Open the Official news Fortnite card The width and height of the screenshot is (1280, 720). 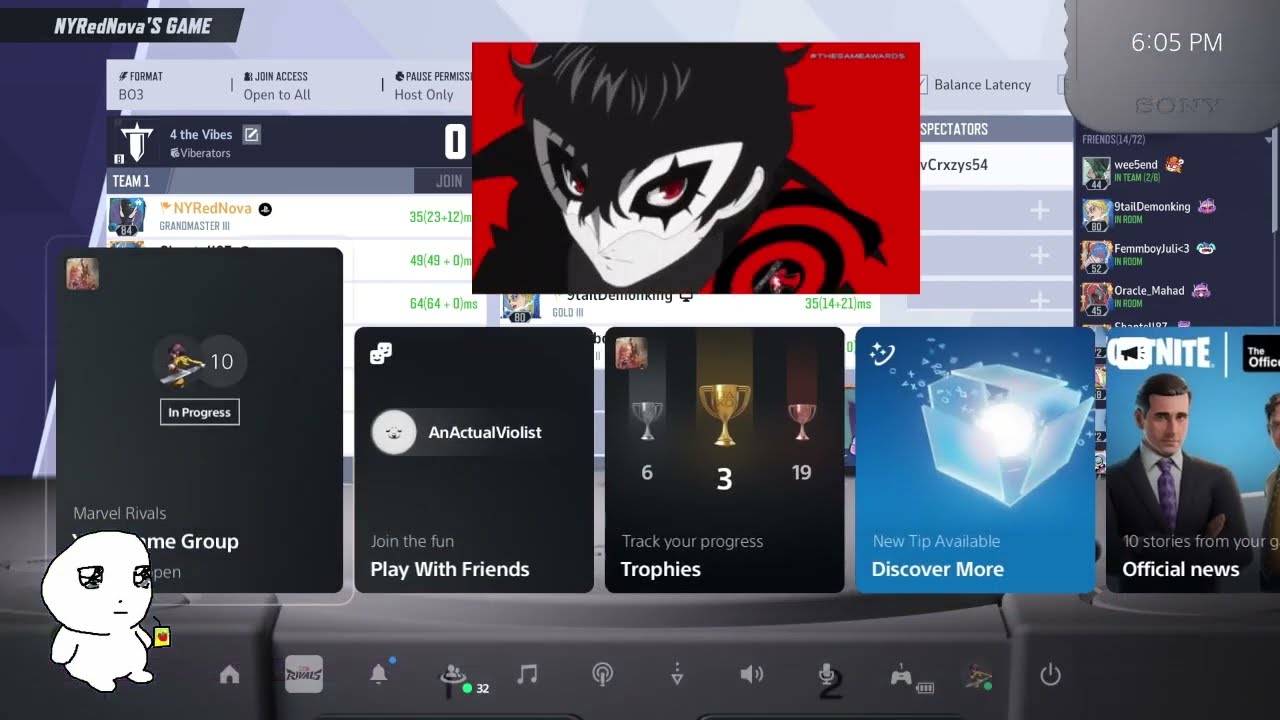pyautogui.click(x=1193, y=460)
